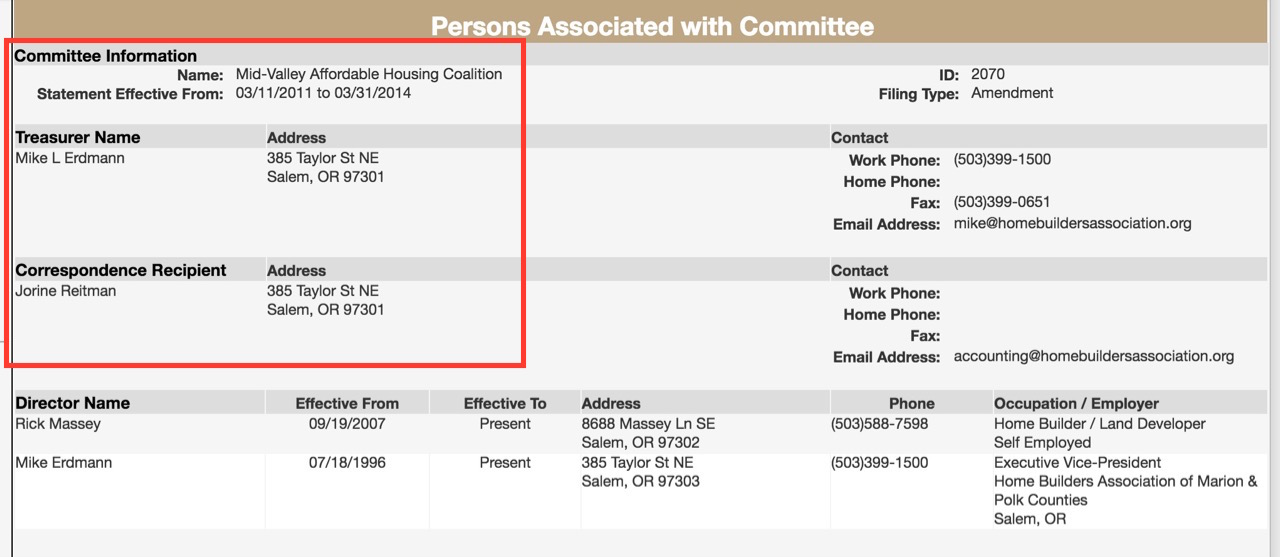Click the treasurer work phone (503)399-1500
The height and width of the screenshot is (557, 1280).
coord(1002,160)
